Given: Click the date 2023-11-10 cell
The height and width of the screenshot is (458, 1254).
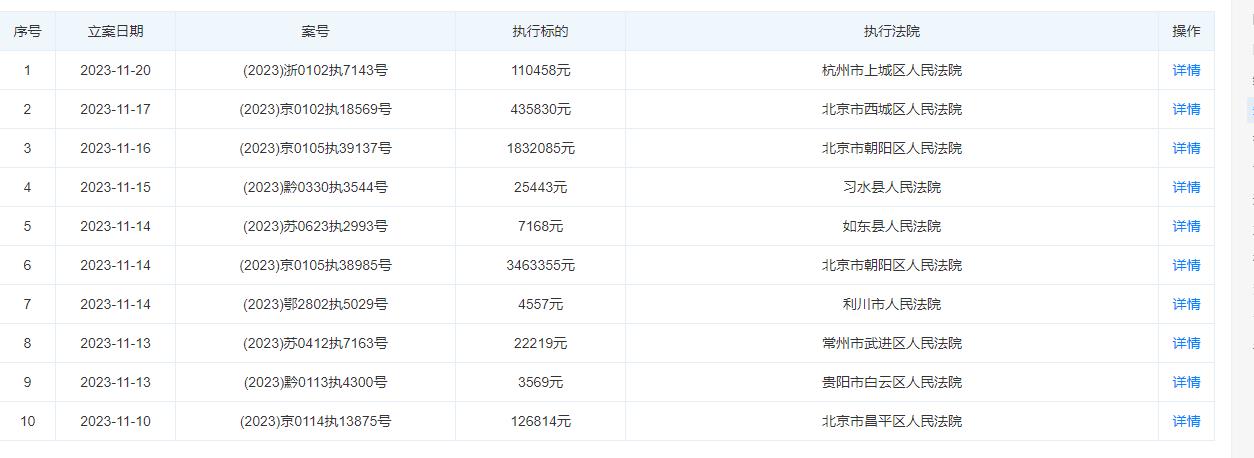Looking at the screenshot, I should pos(115,421).
